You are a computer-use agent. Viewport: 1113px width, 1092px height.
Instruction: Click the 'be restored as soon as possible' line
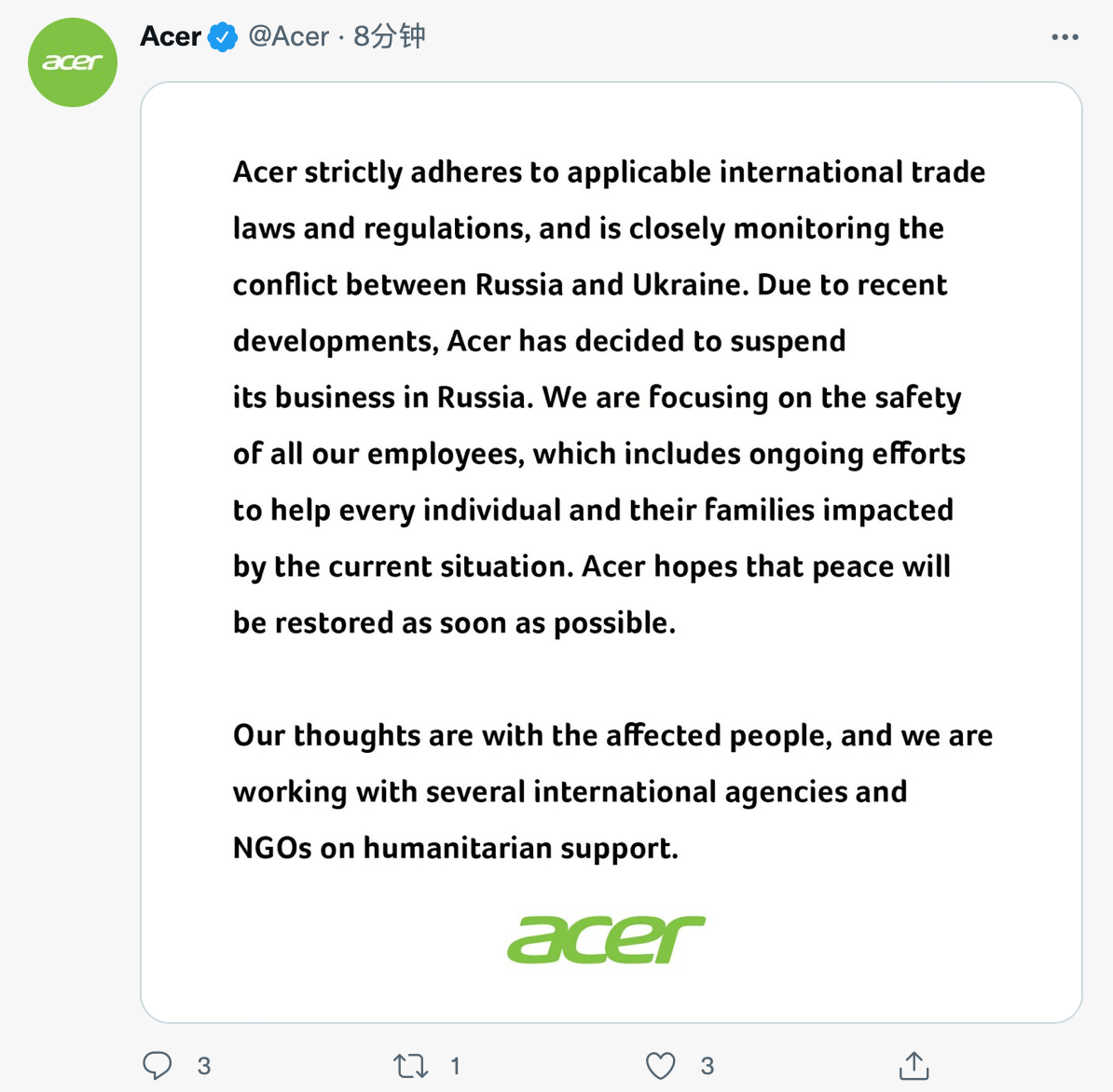[x=454, y=623]
